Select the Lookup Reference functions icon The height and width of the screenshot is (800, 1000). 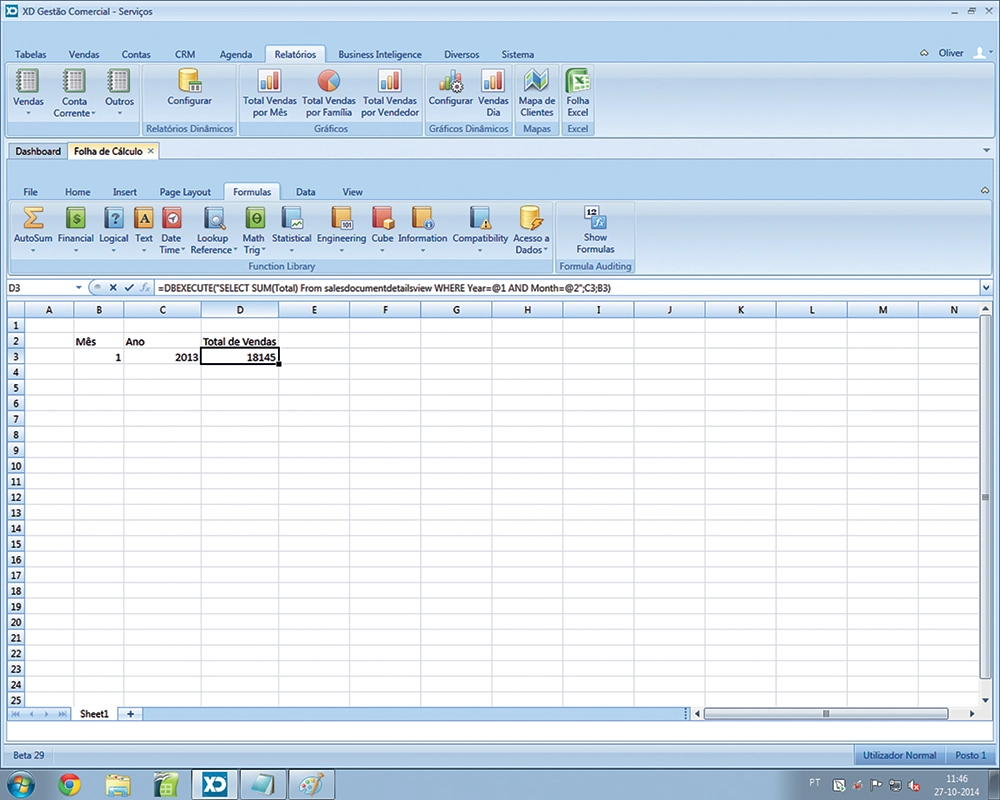point(213,219)
